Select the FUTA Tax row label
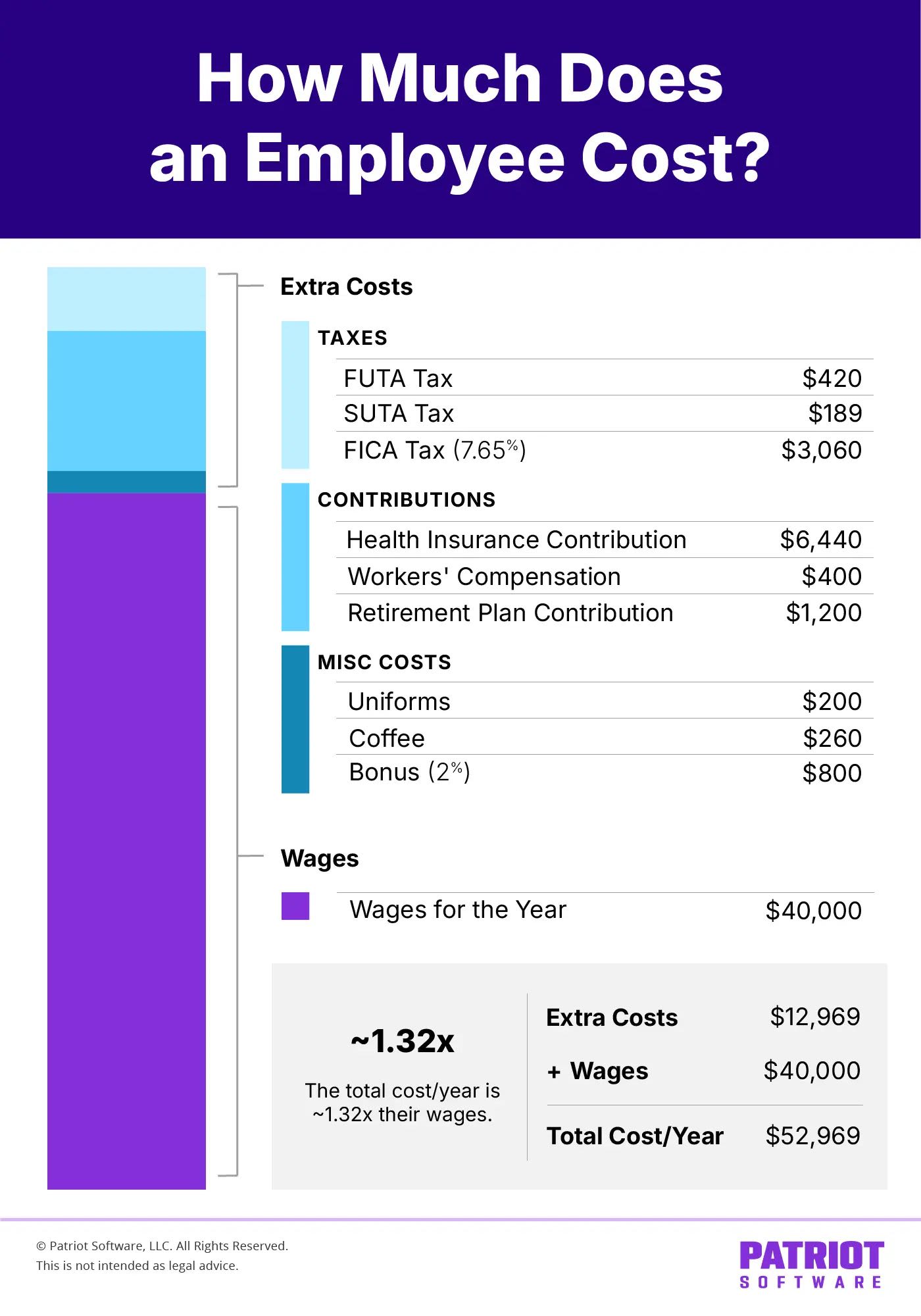921x1316 pixels. pos(398,379)
